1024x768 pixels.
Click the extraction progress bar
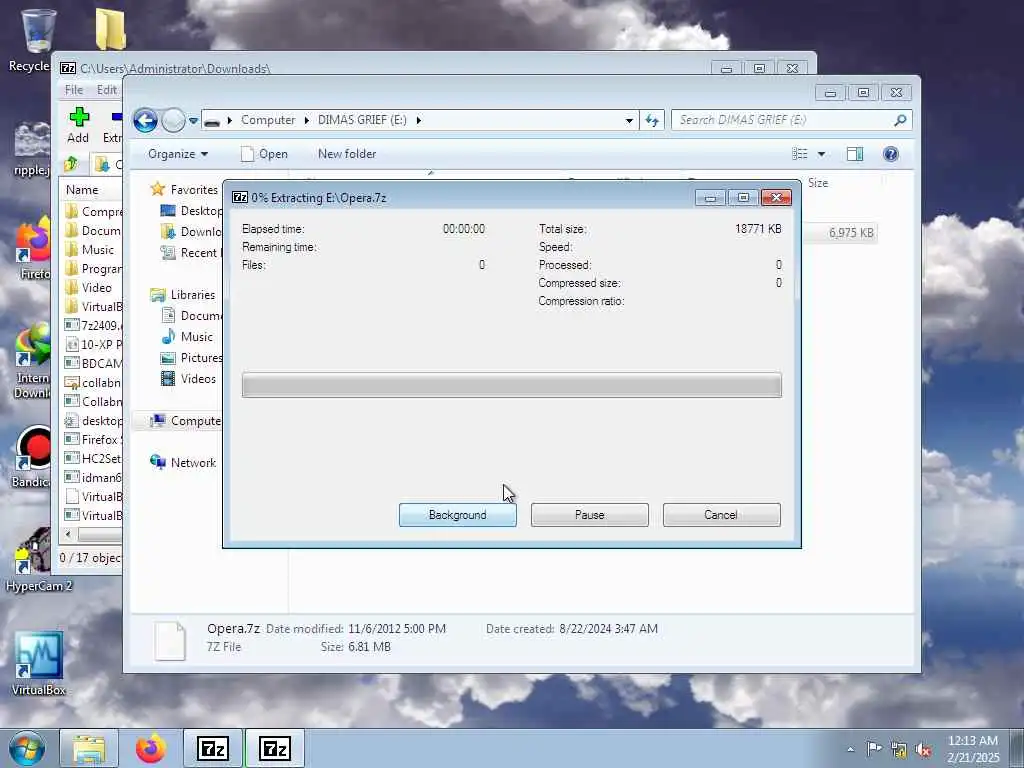point(511,385)
